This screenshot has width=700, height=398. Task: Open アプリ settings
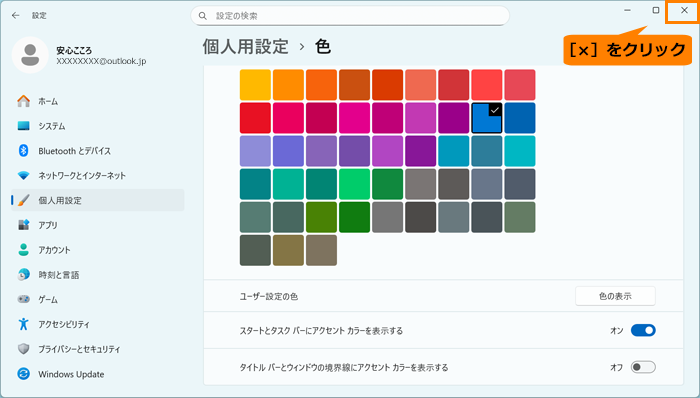click(x=98, y=225)
